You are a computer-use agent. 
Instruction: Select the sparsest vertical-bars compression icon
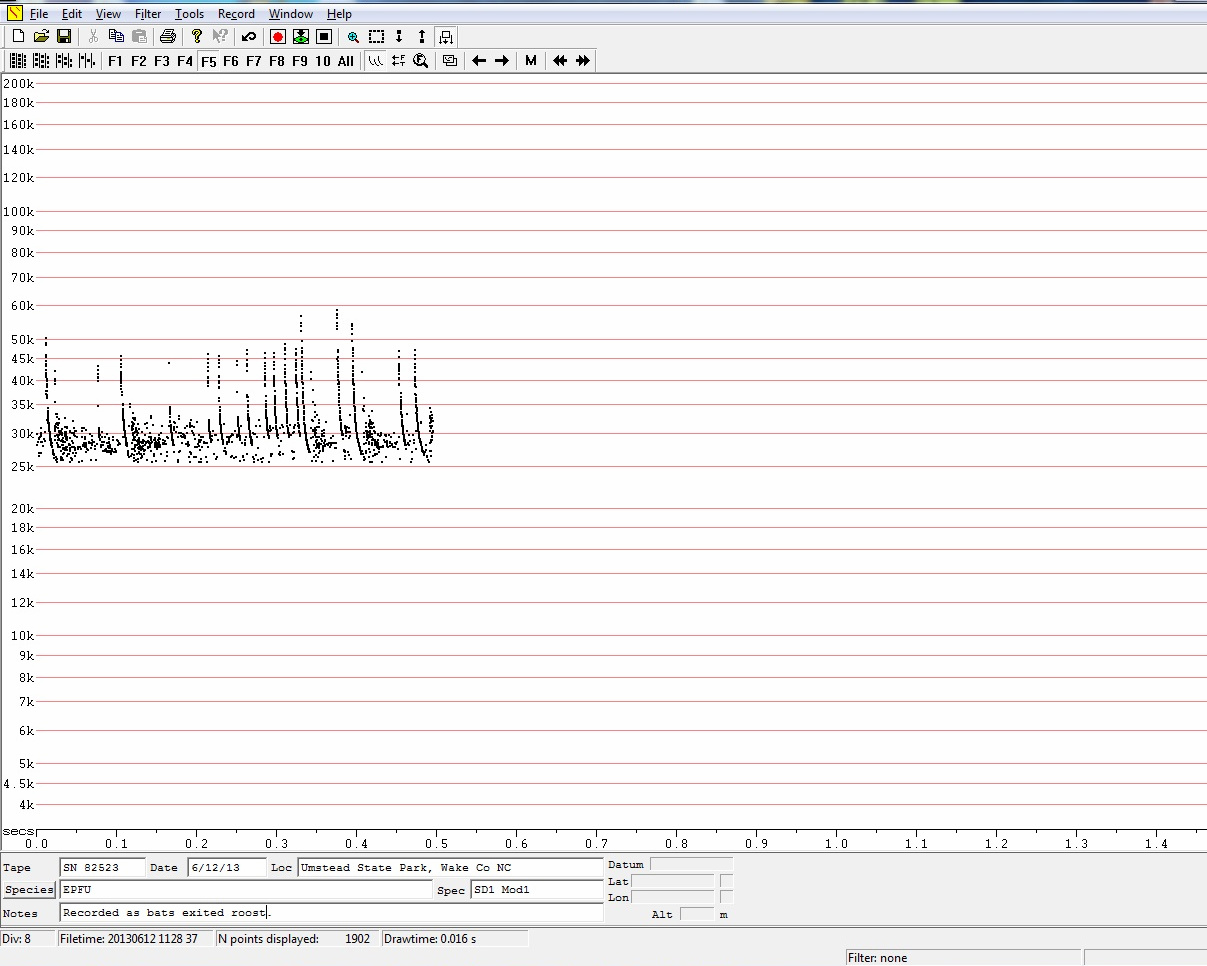pos(87,61)
